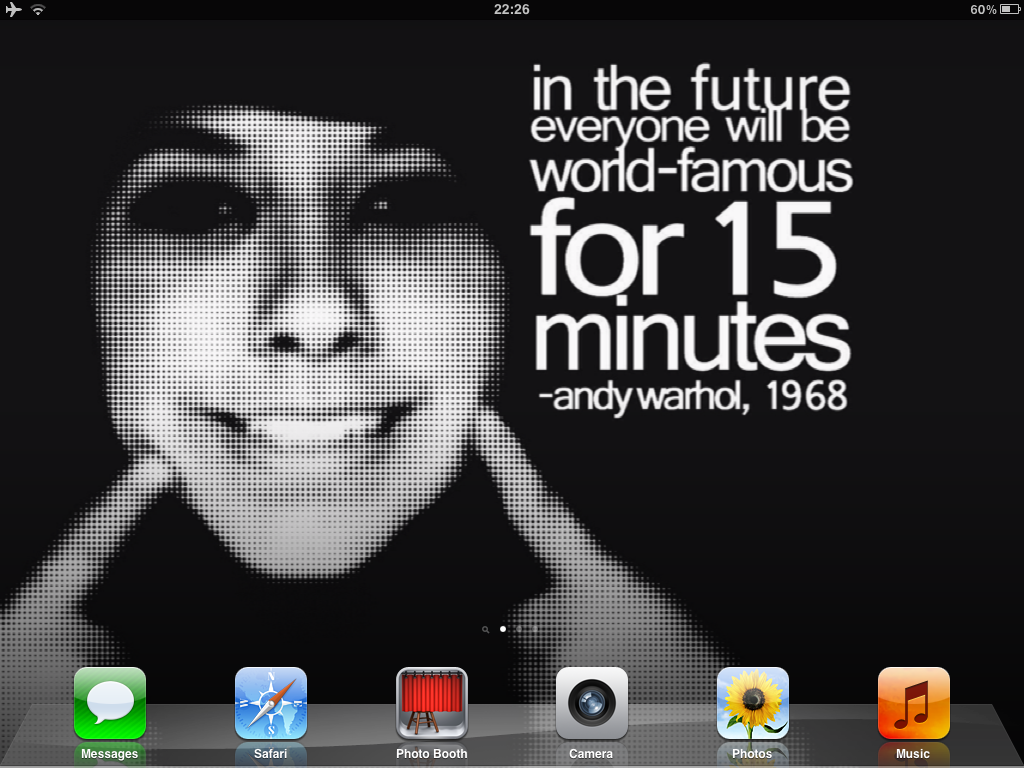Tap the battery indicator icon
Screen dimensions: 1024x768
1009,9
